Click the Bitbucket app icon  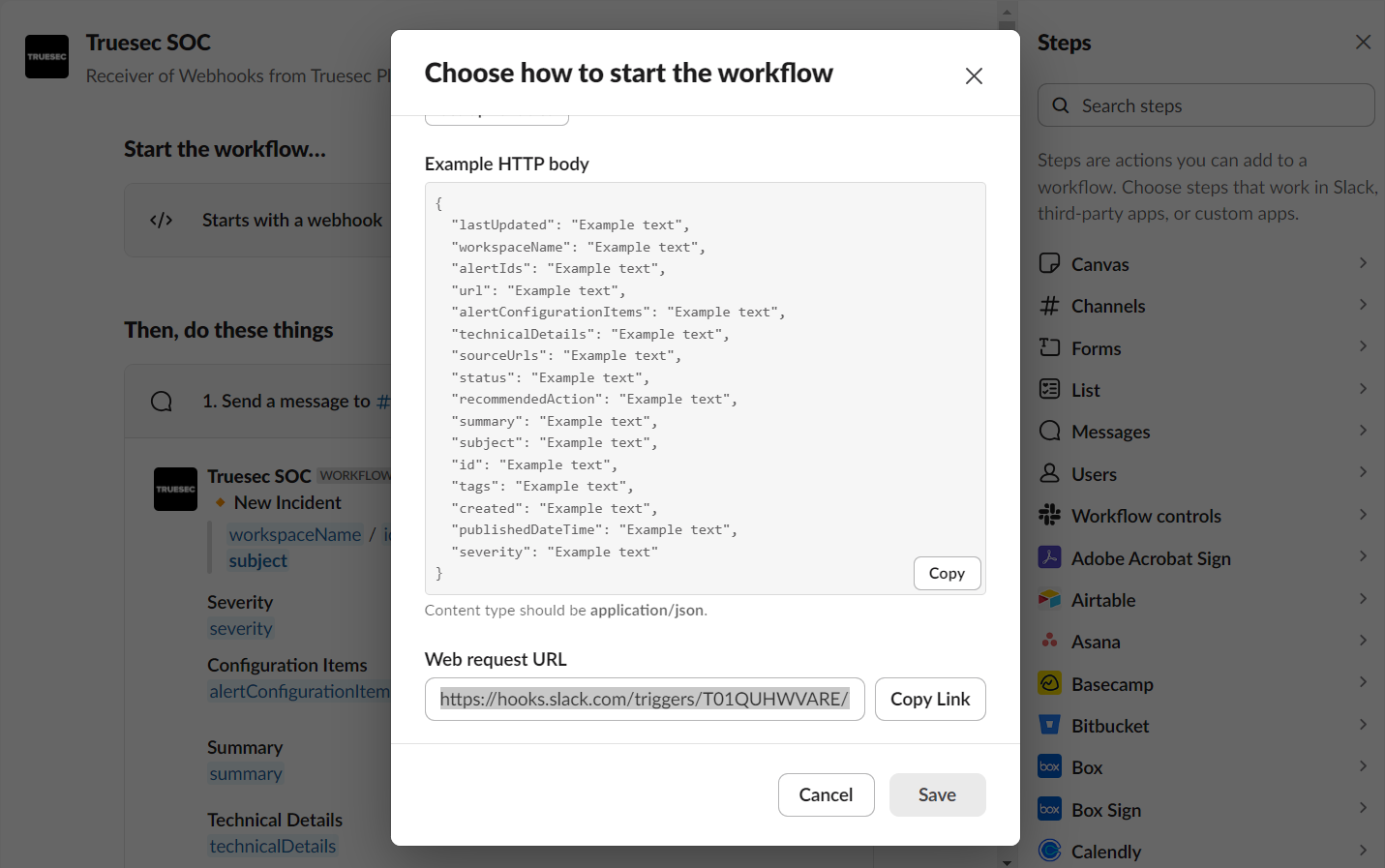click(1051, 725)
